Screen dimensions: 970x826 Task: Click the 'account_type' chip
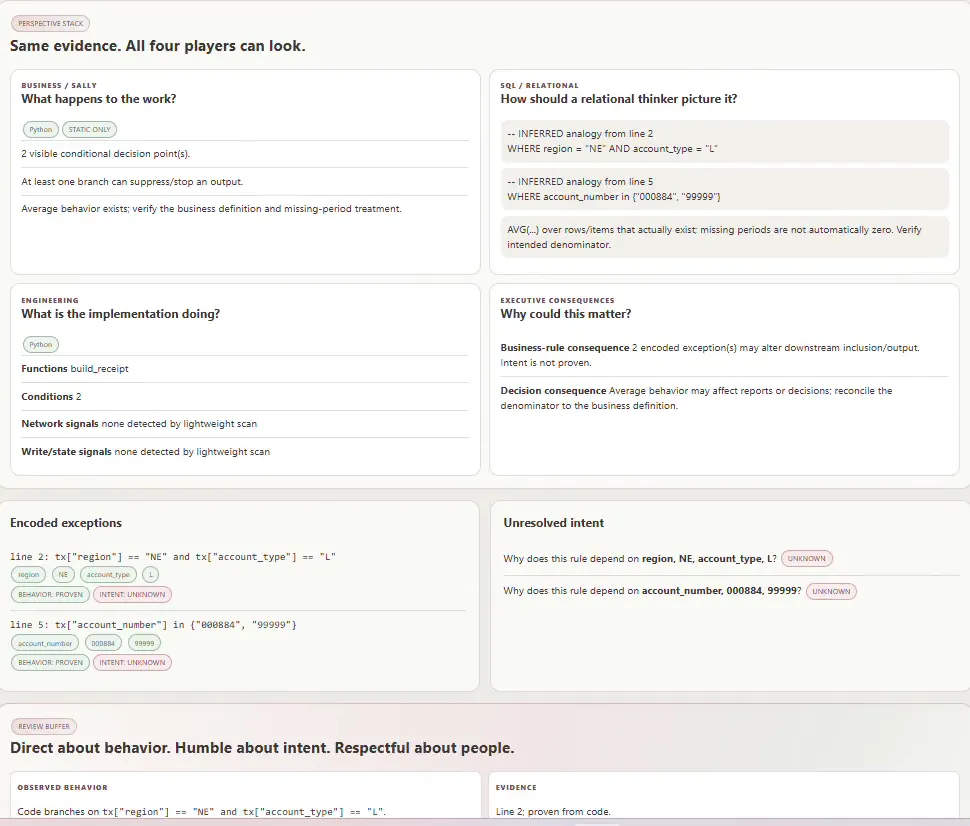coord(108,575)
